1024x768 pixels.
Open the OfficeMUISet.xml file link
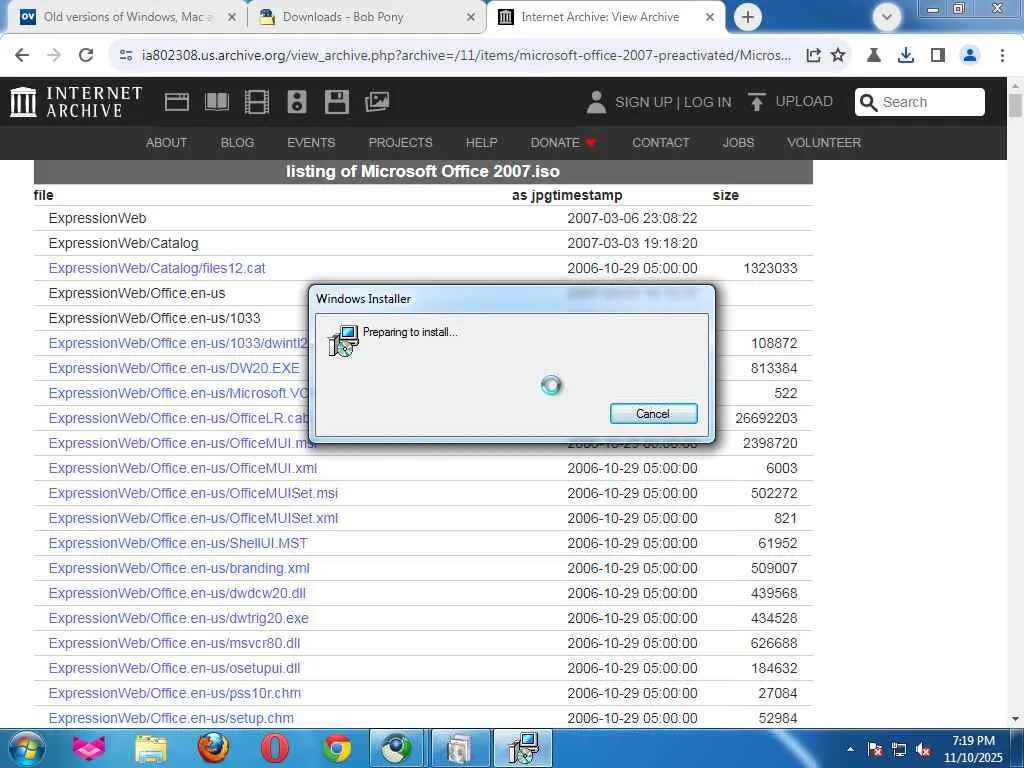193,518
